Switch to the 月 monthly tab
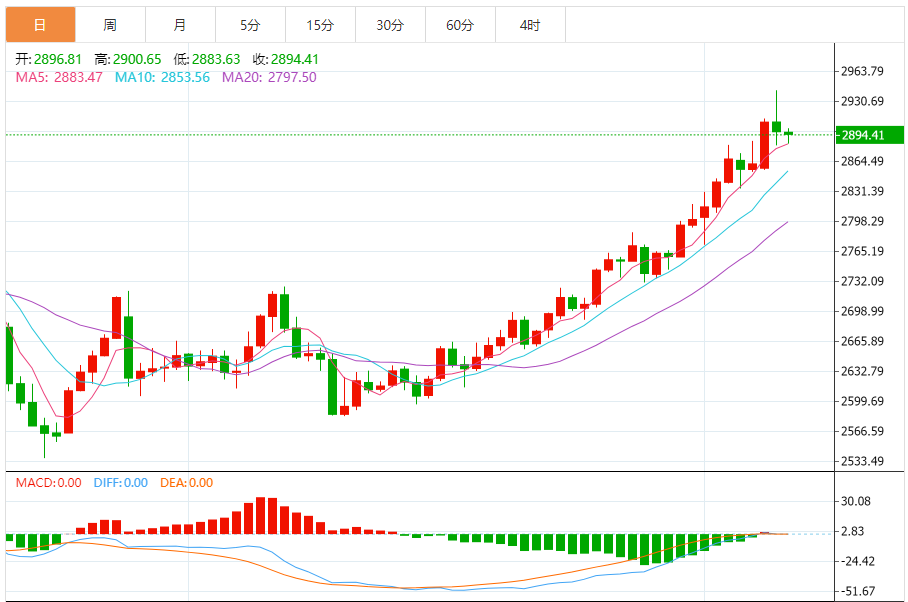This screenshot has height=602, width=908. tap(180, 25)
